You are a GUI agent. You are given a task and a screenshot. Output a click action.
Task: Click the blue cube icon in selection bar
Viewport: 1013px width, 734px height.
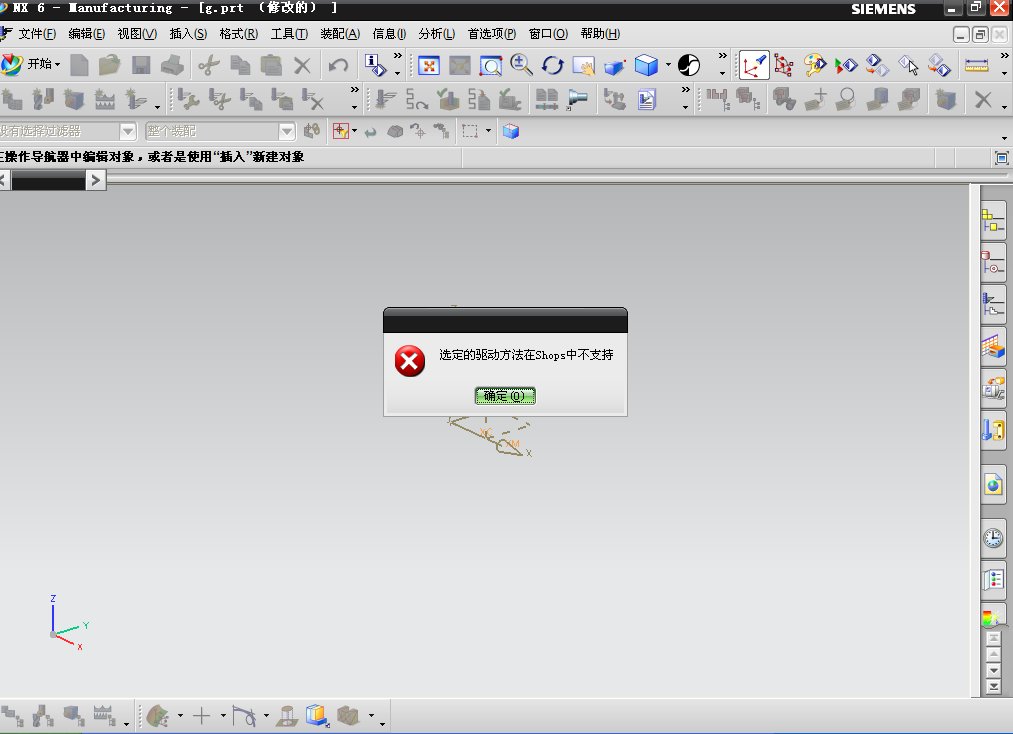[511, 131]
